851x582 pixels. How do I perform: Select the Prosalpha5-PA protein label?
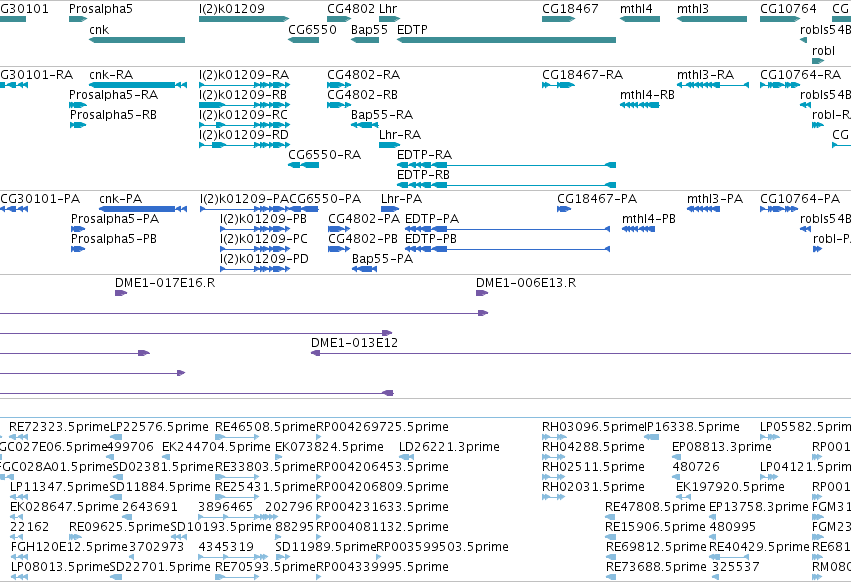(x=115, y=219)
